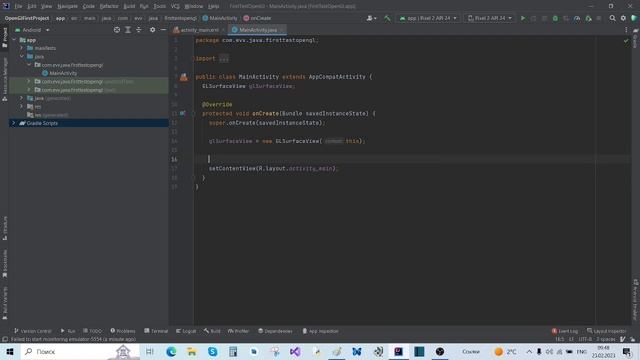
Task: Click the OpenGlFirstProject breadcrumb
Action: point(27,18)
